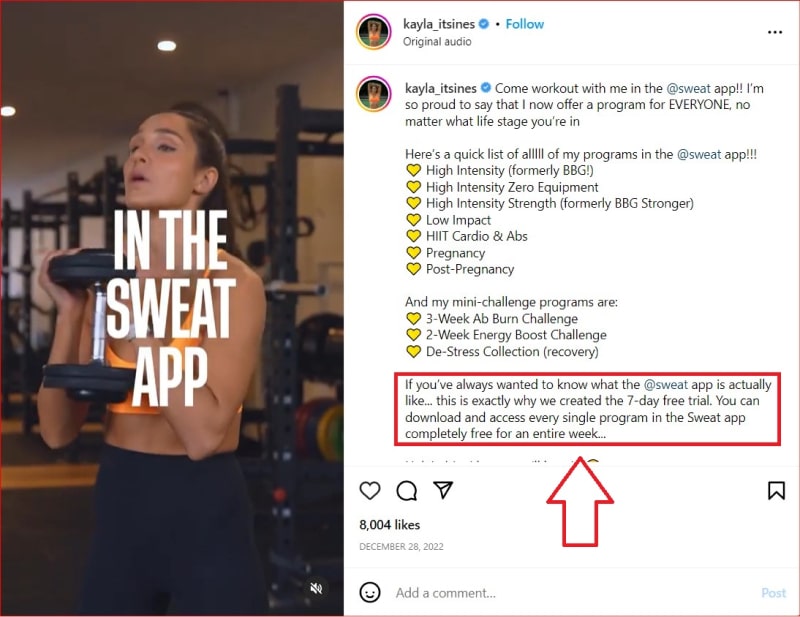Image resolution: width=800 pixels, height=617 pixels.
Task: Open kayla_itsines username in header
Action: point(439,24)
